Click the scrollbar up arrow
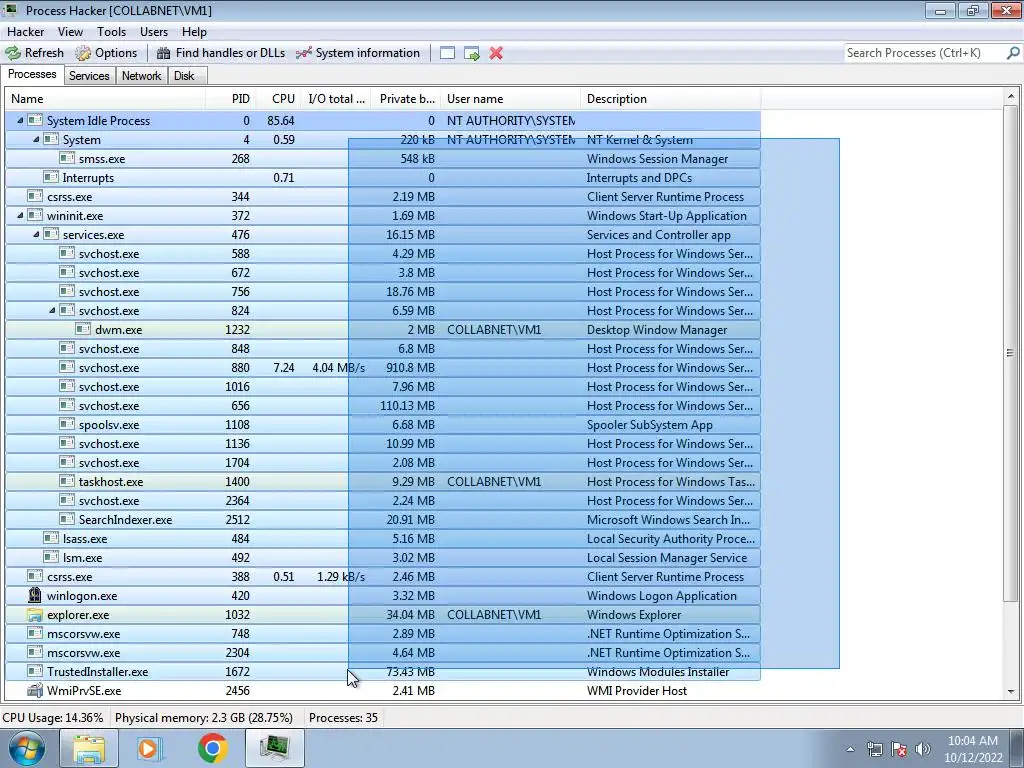The width and height of the screenshot is (1024, 768). [x=1010, y=97]
